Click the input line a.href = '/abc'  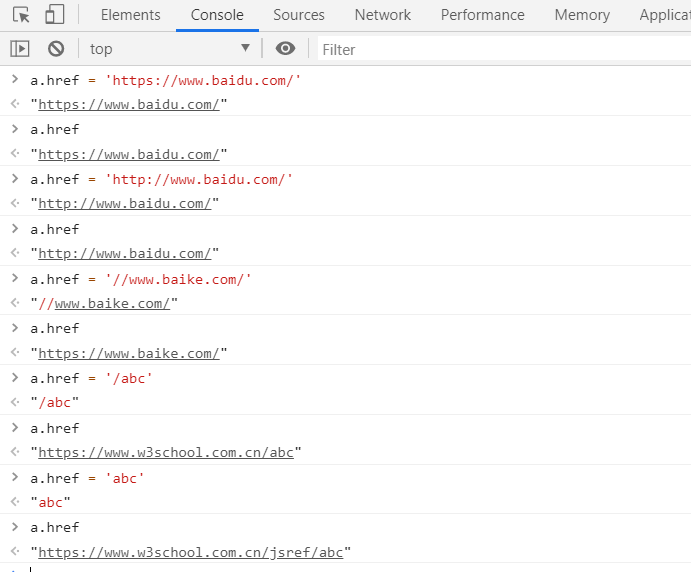[92, 378]
